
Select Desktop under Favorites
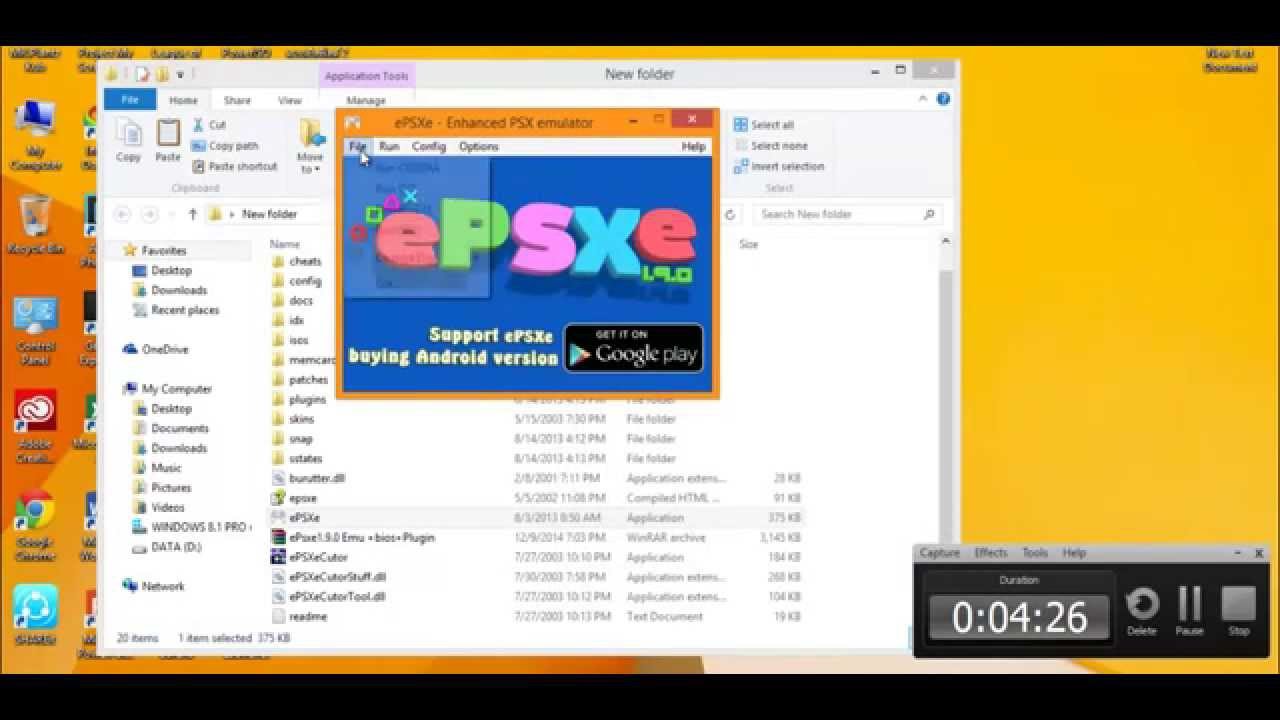162,271
